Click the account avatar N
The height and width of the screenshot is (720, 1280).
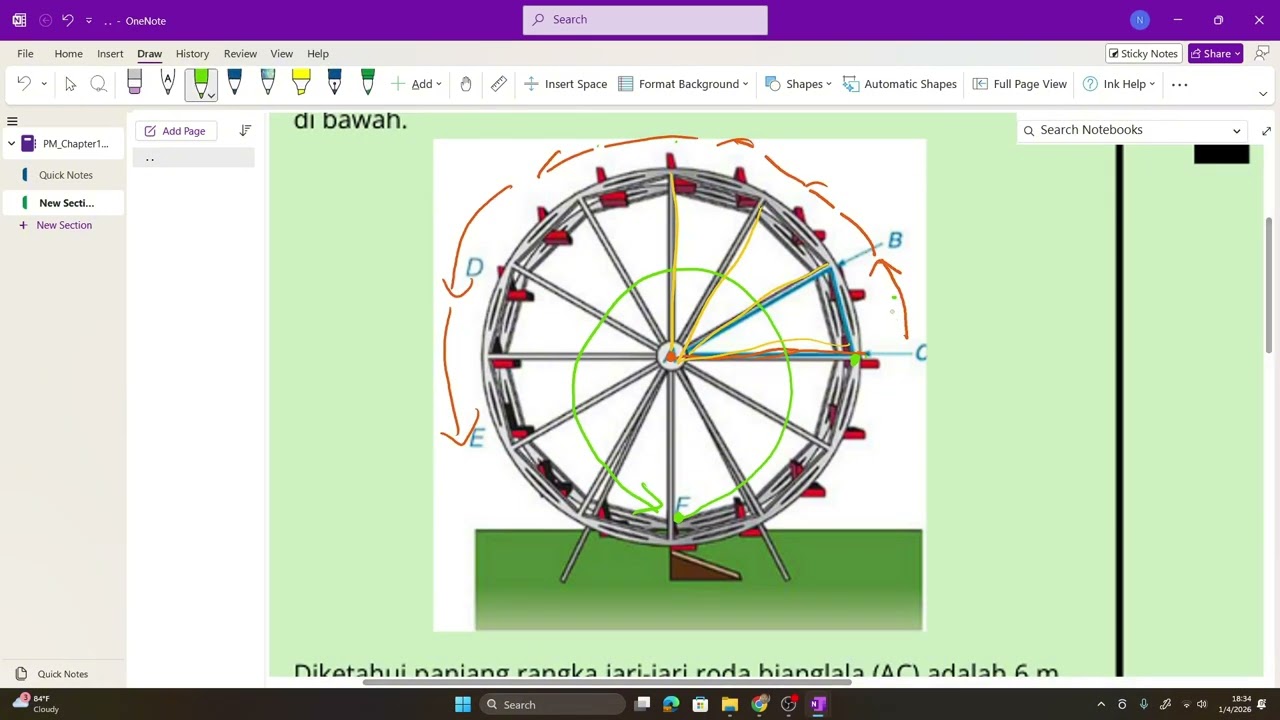(1139, 20)
